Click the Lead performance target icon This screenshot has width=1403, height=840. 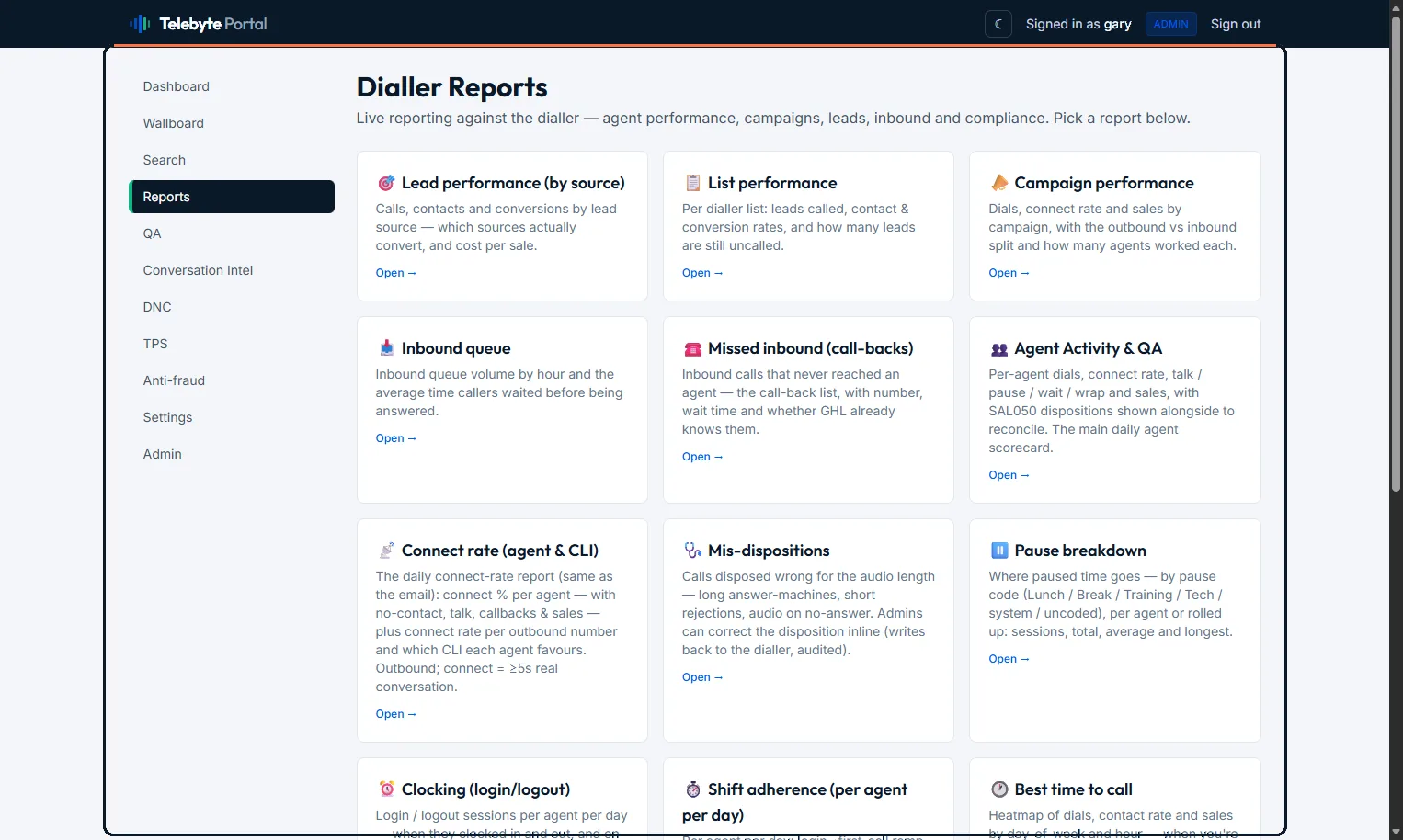click(386, 183)
